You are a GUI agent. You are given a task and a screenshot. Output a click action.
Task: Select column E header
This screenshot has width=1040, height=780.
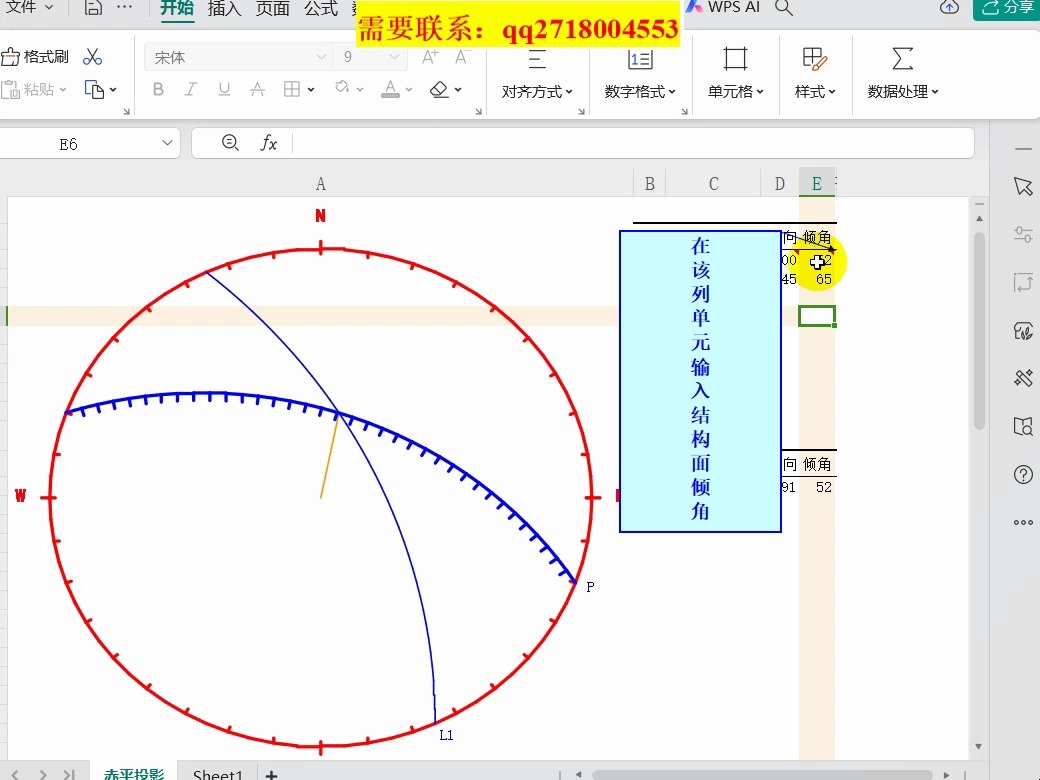(817, 184)
